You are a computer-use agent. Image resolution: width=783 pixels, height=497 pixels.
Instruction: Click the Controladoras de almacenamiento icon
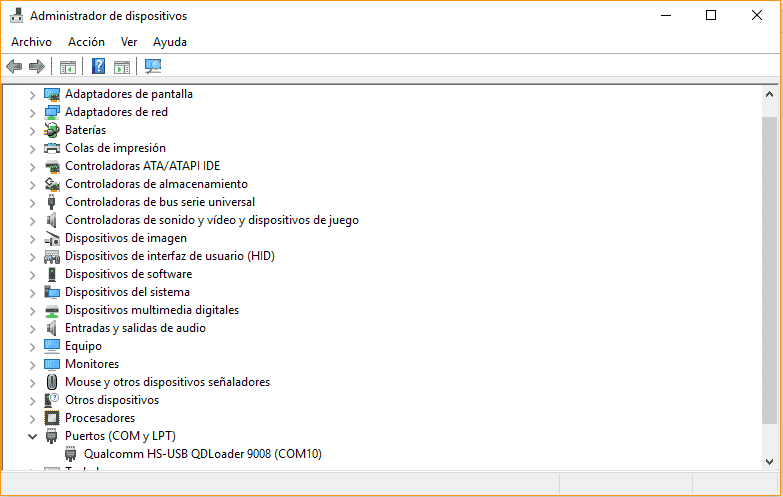52,184
